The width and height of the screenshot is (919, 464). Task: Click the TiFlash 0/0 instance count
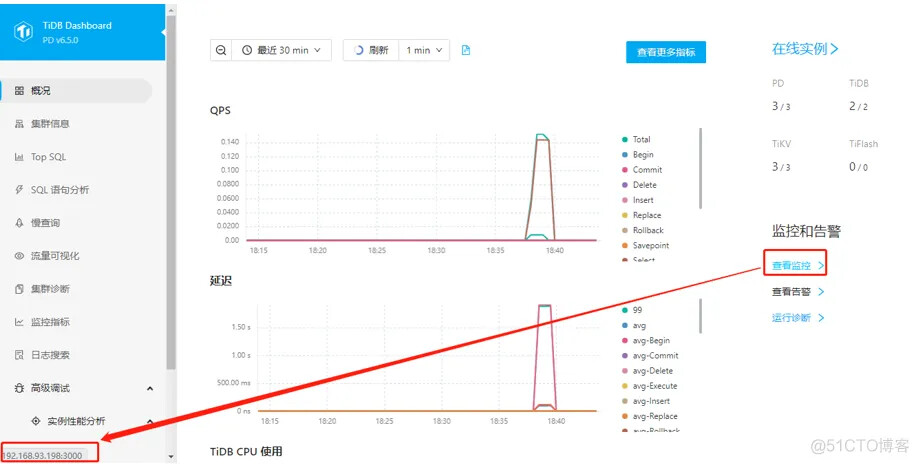tap(859, 167)
